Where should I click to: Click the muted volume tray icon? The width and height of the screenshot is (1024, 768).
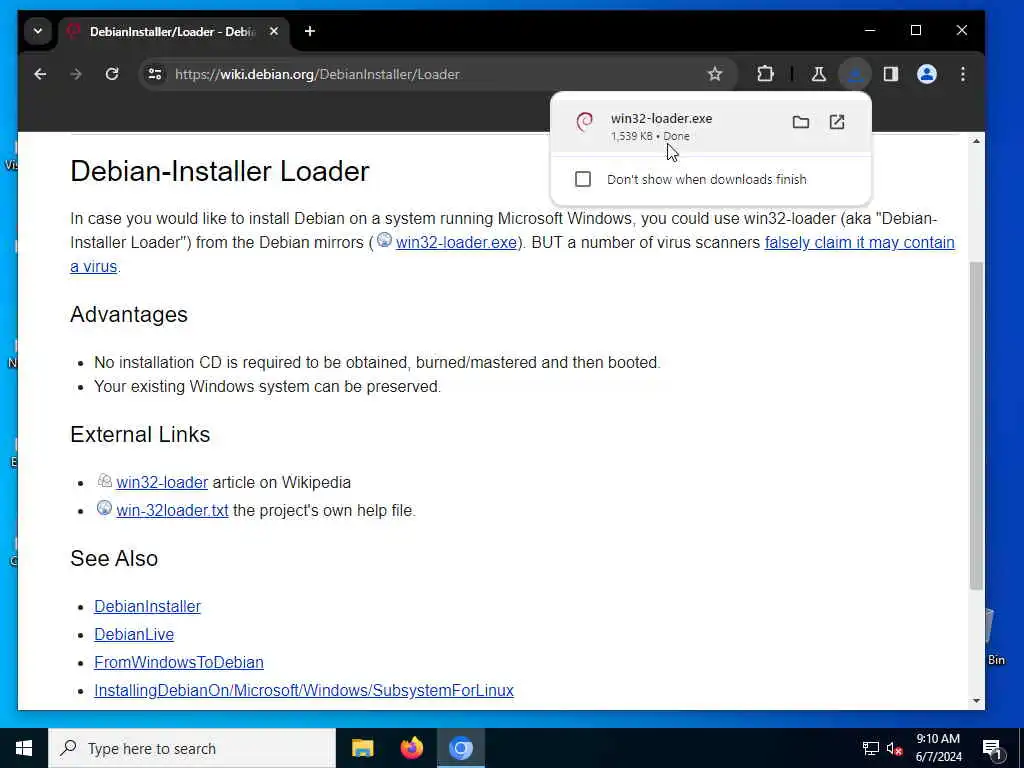[894, 749]
